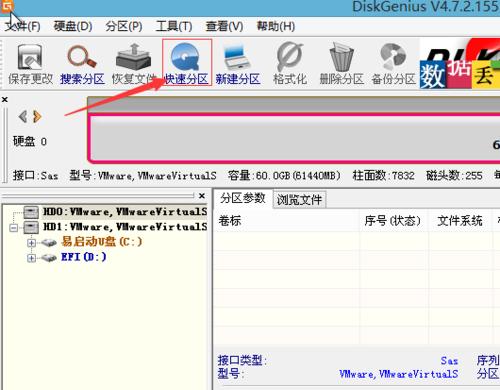Open the 备份分区 backup partition tool
The width and height of the screenshot is (500, 390).
[393, 63]
